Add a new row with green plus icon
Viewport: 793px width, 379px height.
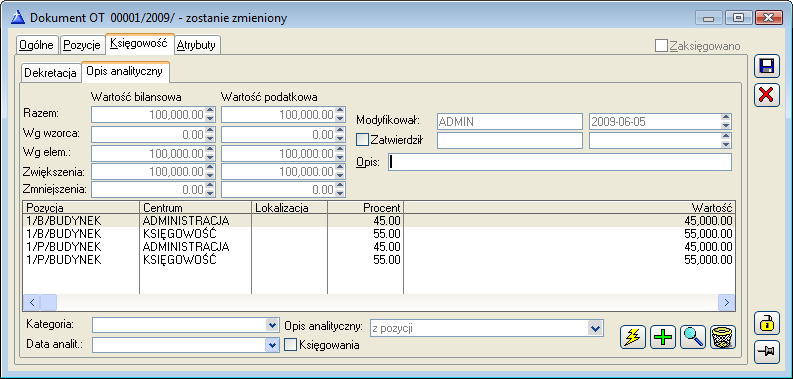(663, 336)
